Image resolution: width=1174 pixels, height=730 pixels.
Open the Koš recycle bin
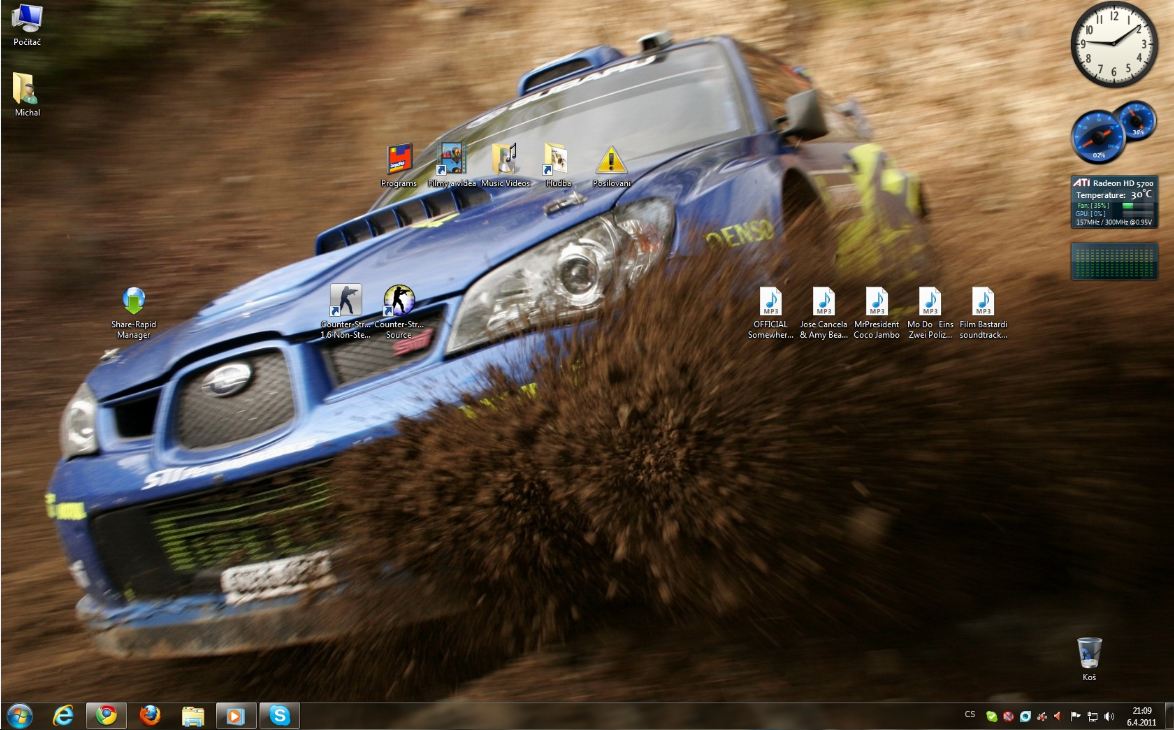(1089, 653)
